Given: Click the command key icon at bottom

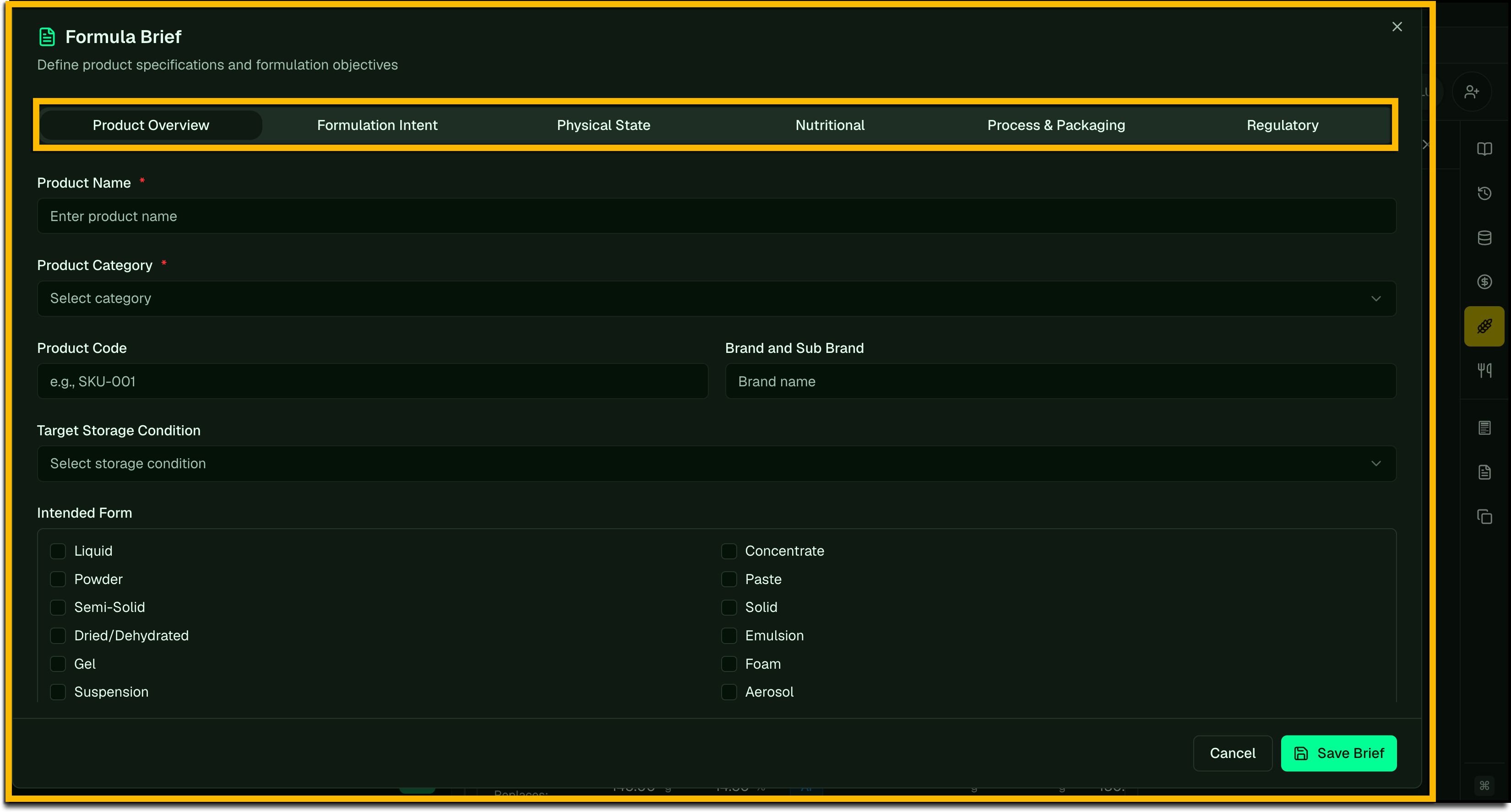Looking at the screenshot, I should tap(1484, 785).
